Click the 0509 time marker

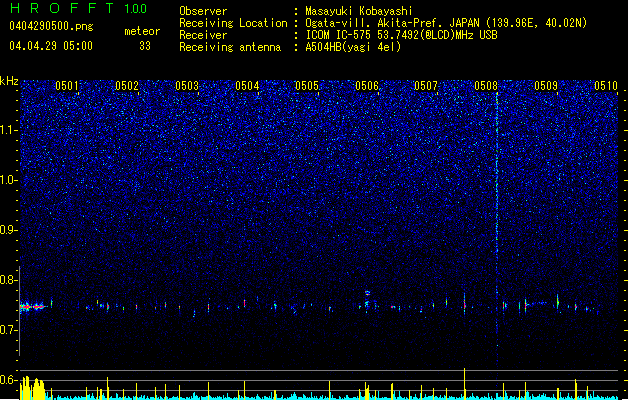[x=546, y=86]
